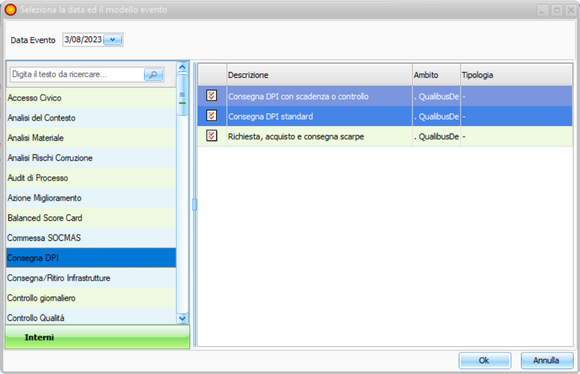This screenshot has height=374, width=580.
Task: Select the Analisi Materiale category
Action: tap(91, 138)
